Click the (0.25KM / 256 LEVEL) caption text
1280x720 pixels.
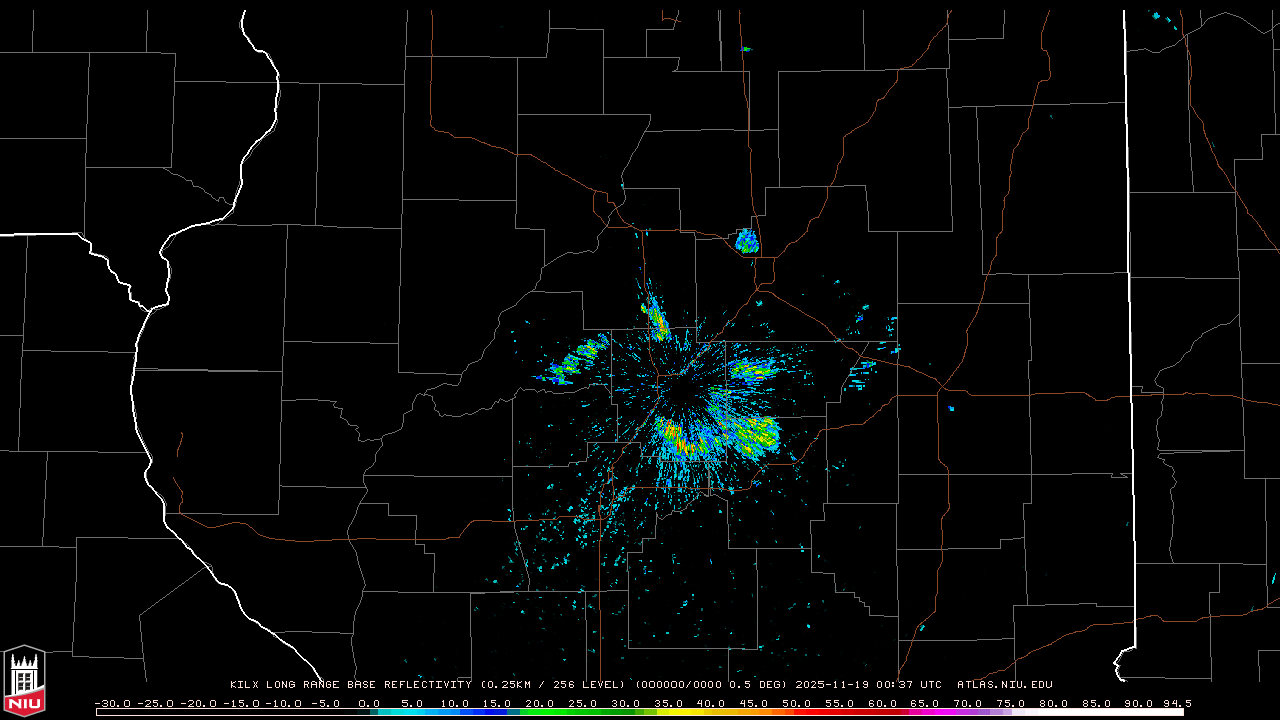click(554, 685)
